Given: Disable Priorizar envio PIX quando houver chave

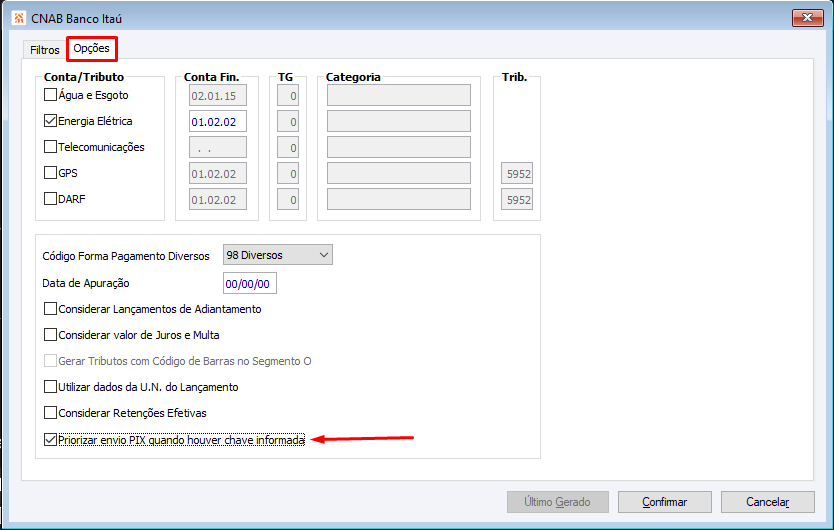Looking at the screenshot, I should 50,440.
